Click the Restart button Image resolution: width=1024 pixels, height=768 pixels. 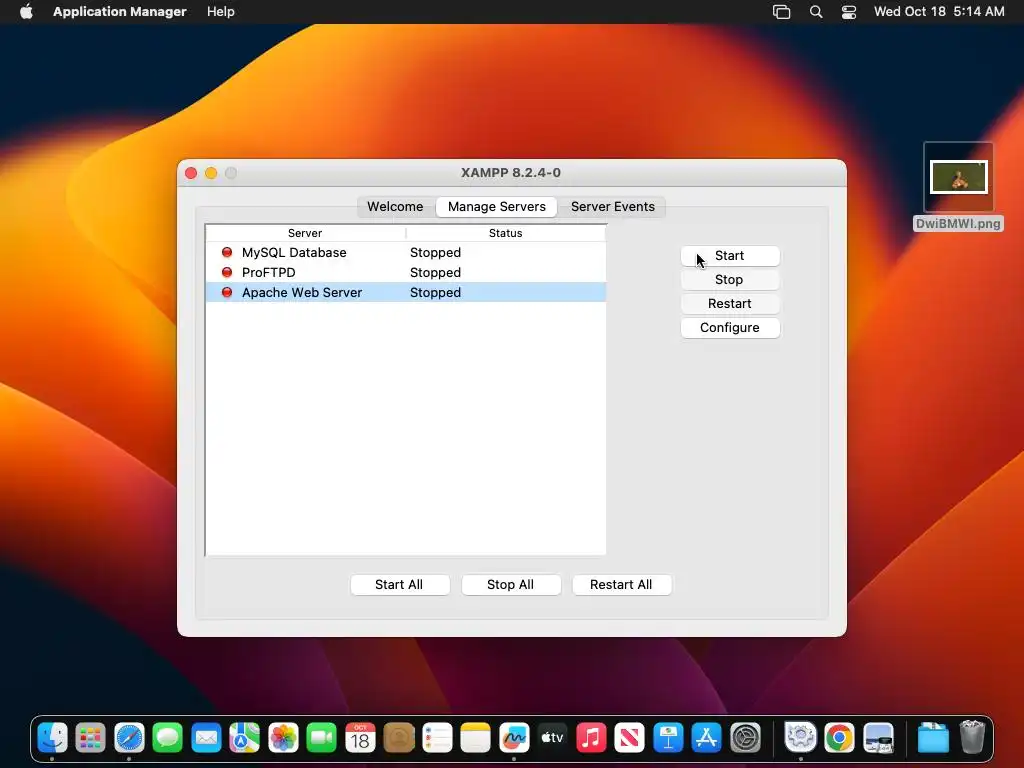pyautogui.click(x=730, y=304)
